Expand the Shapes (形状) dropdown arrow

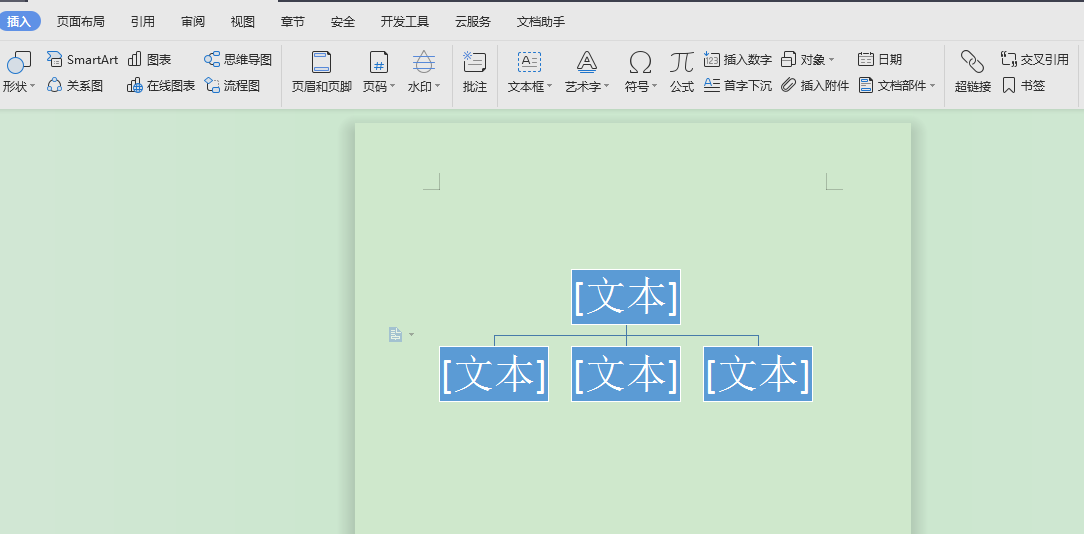[x=32, y=86]
